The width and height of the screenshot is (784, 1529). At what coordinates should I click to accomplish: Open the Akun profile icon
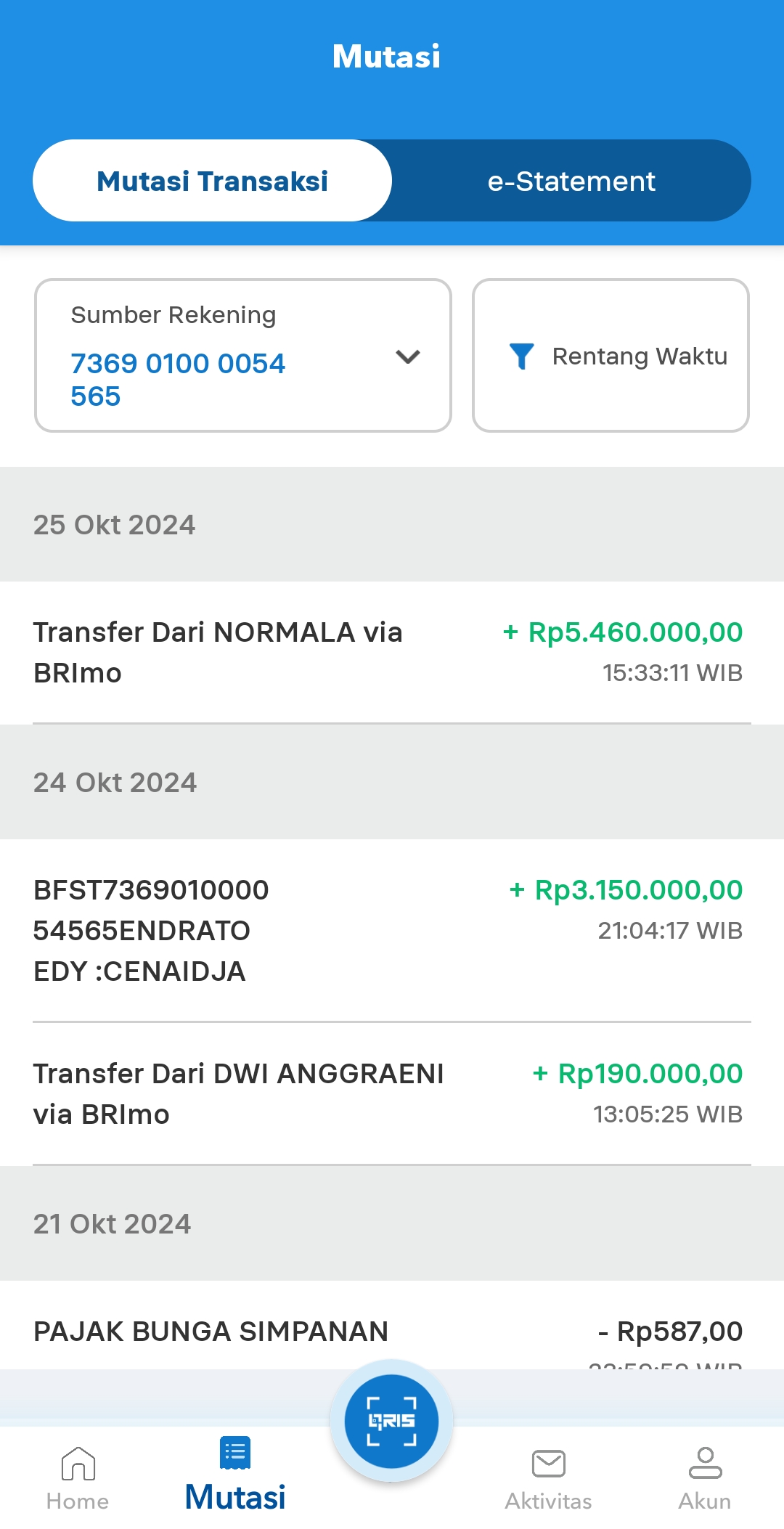click(x=705, y=1463)
